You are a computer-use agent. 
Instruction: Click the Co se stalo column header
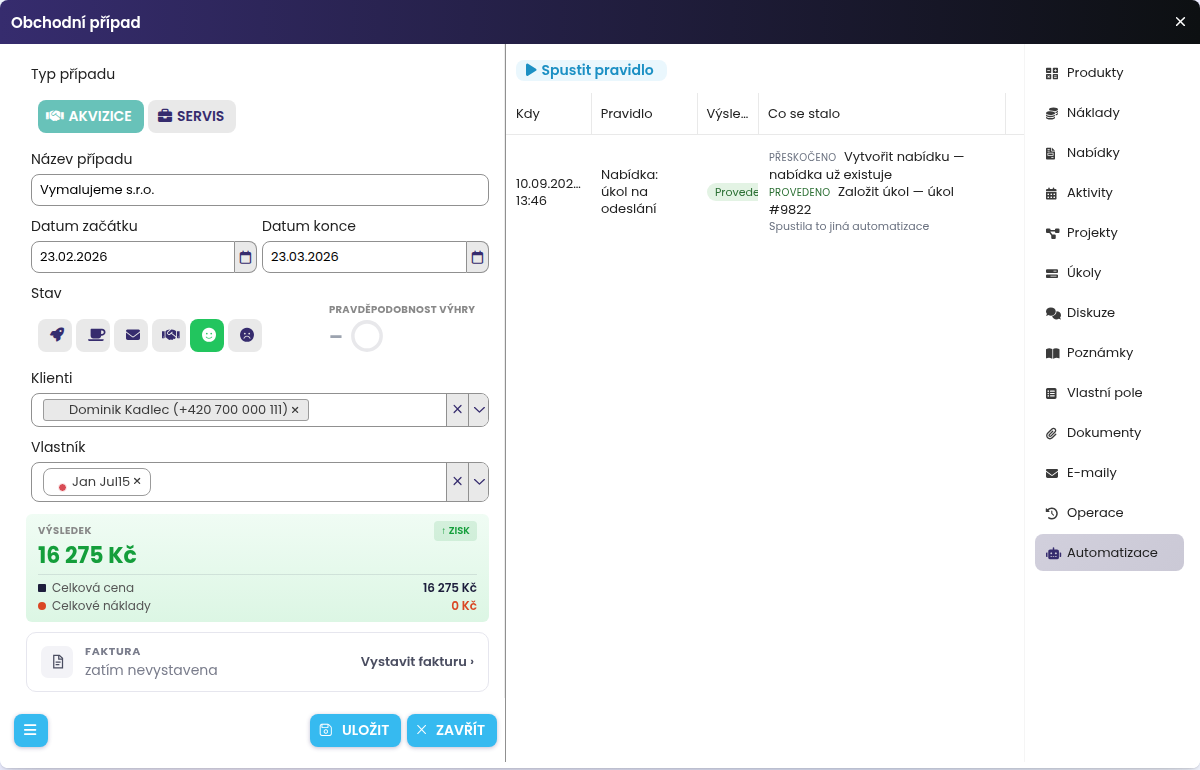tap(881, 114)
